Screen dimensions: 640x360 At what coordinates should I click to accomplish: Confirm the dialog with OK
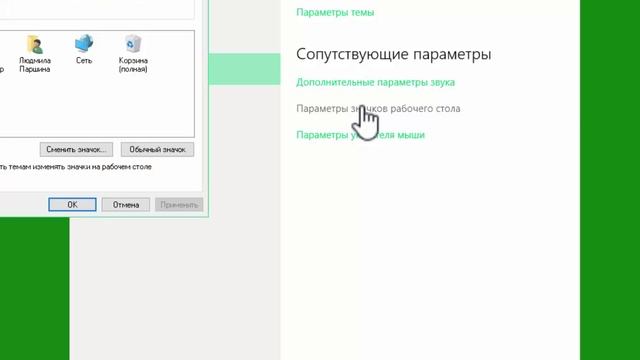click(72, 204)
